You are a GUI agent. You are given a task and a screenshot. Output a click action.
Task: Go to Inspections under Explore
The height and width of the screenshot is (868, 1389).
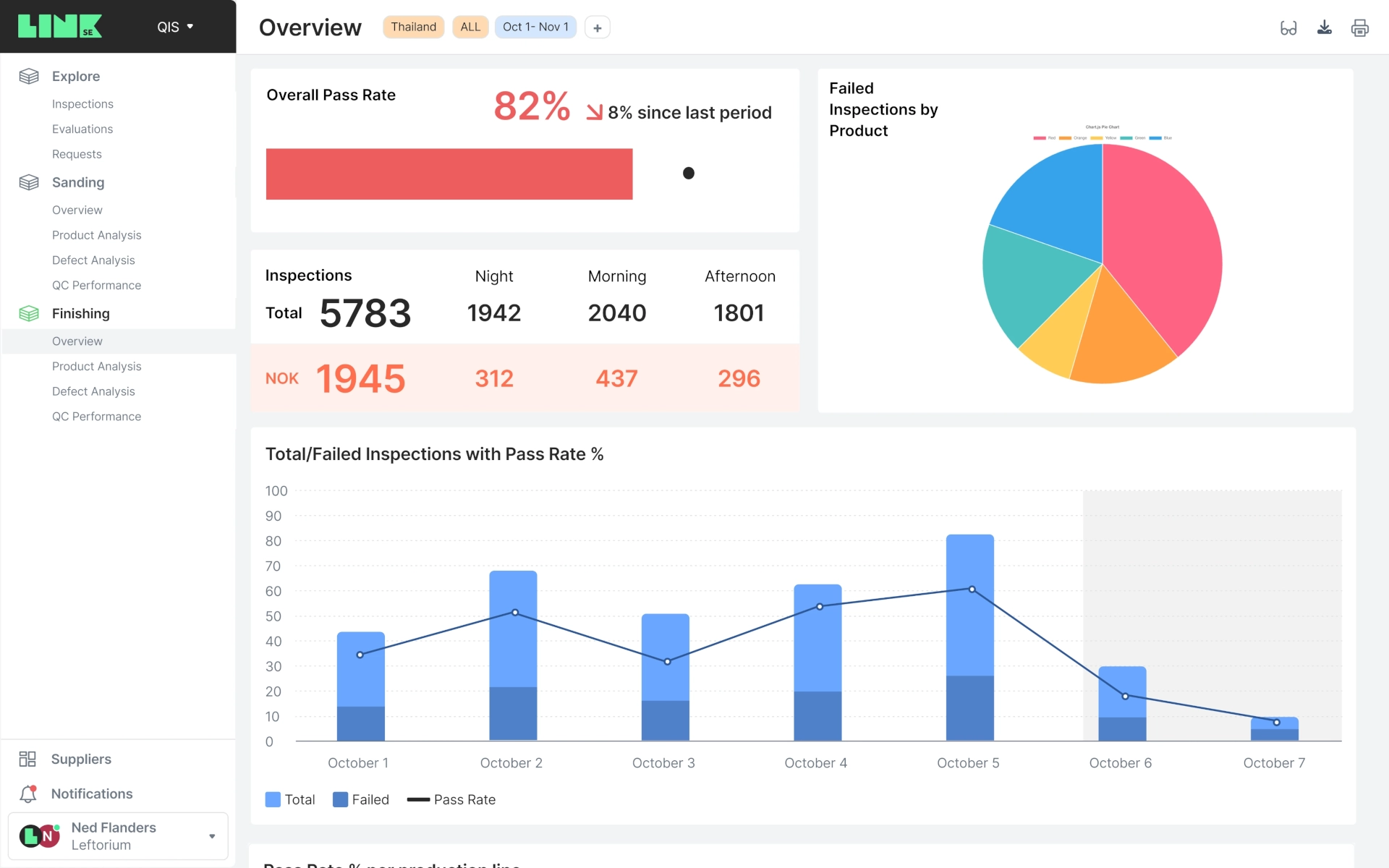(82, 104)
